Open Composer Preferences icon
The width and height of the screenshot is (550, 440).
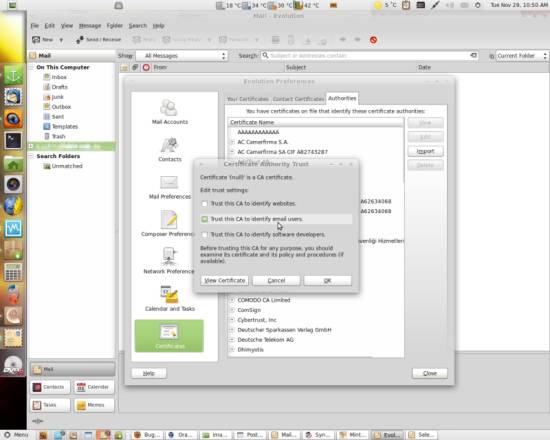pos(168,224)
